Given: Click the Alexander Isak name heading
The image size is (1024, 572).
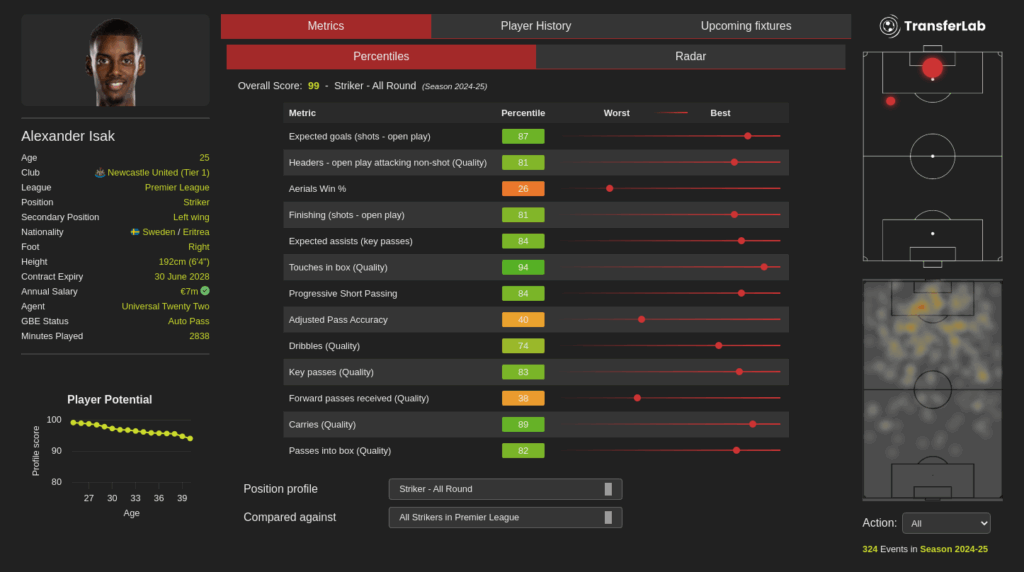Looking at the screenshot, I should click(x=68, y=136).
